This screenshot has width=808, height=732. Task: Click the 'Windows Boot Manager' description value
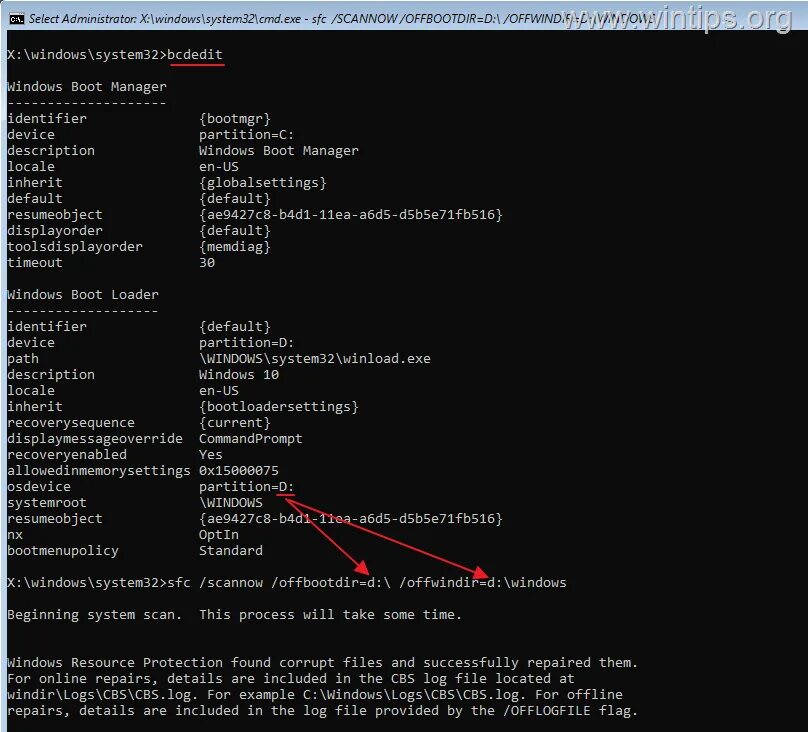(x=278, y=151)
